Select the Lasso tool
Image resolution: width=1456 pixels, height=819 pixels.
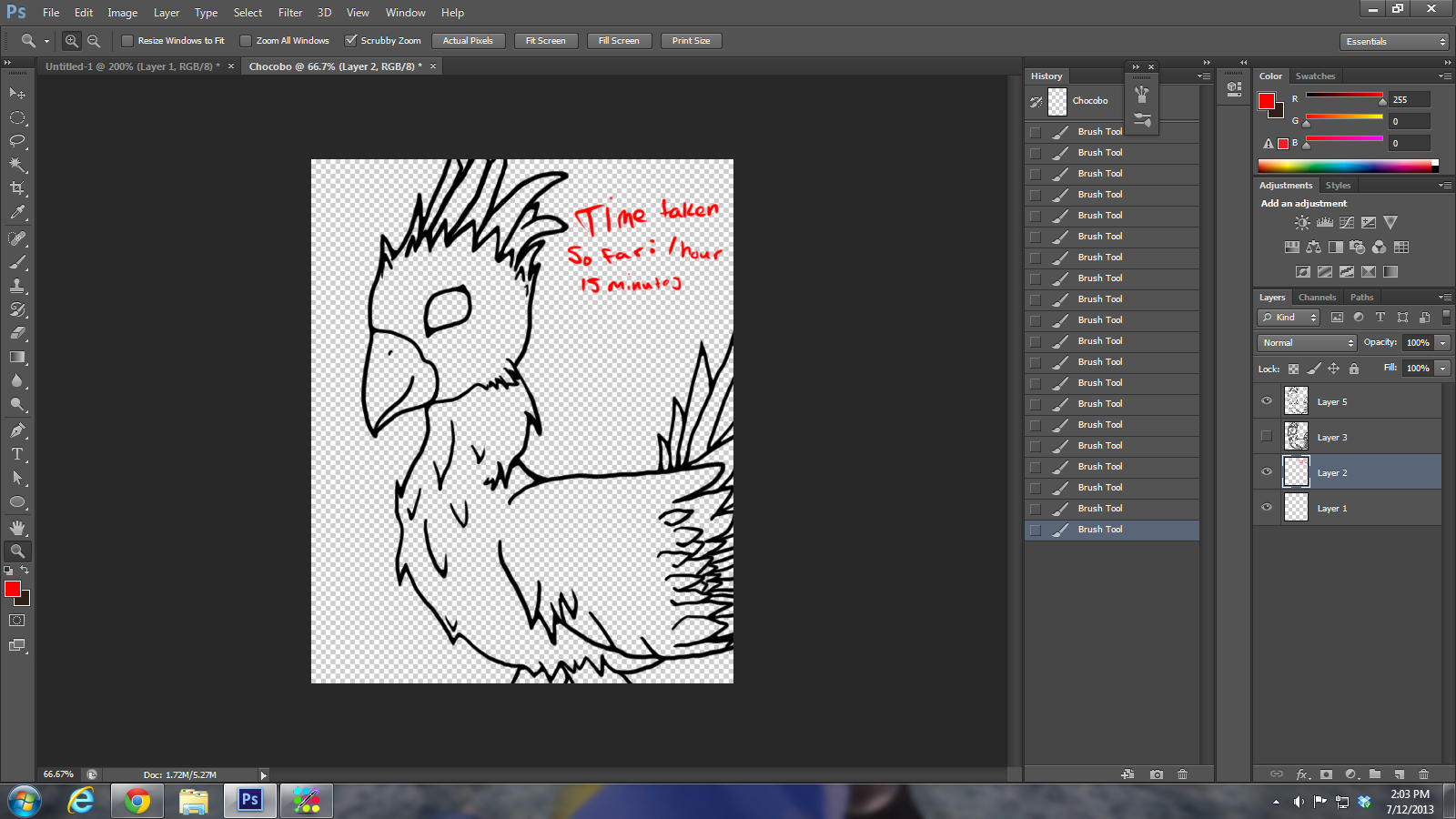click(x=17, y=141)
